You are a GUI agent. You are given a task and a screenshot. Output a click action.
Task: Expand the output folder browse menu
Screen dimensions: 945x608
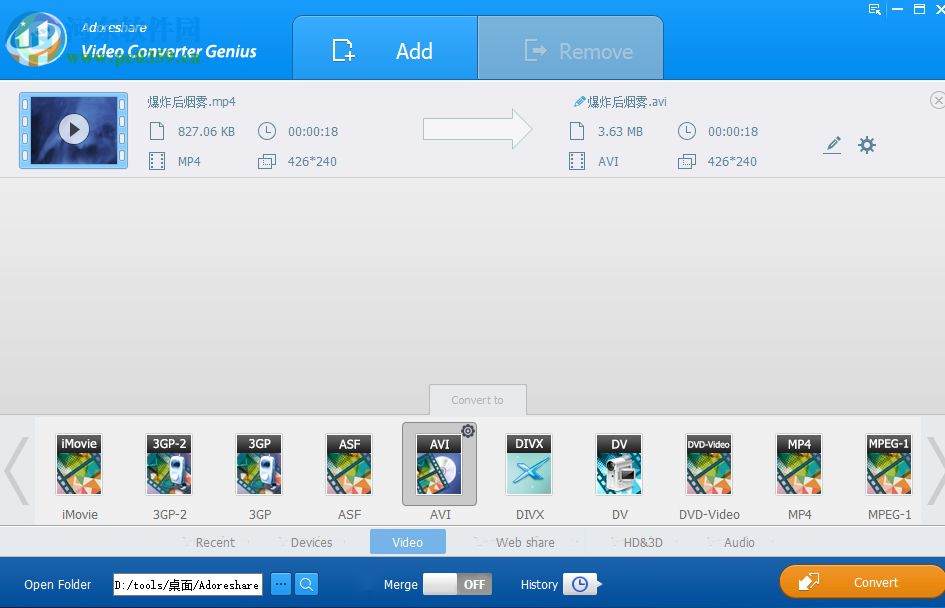click(x=281, y=584)
